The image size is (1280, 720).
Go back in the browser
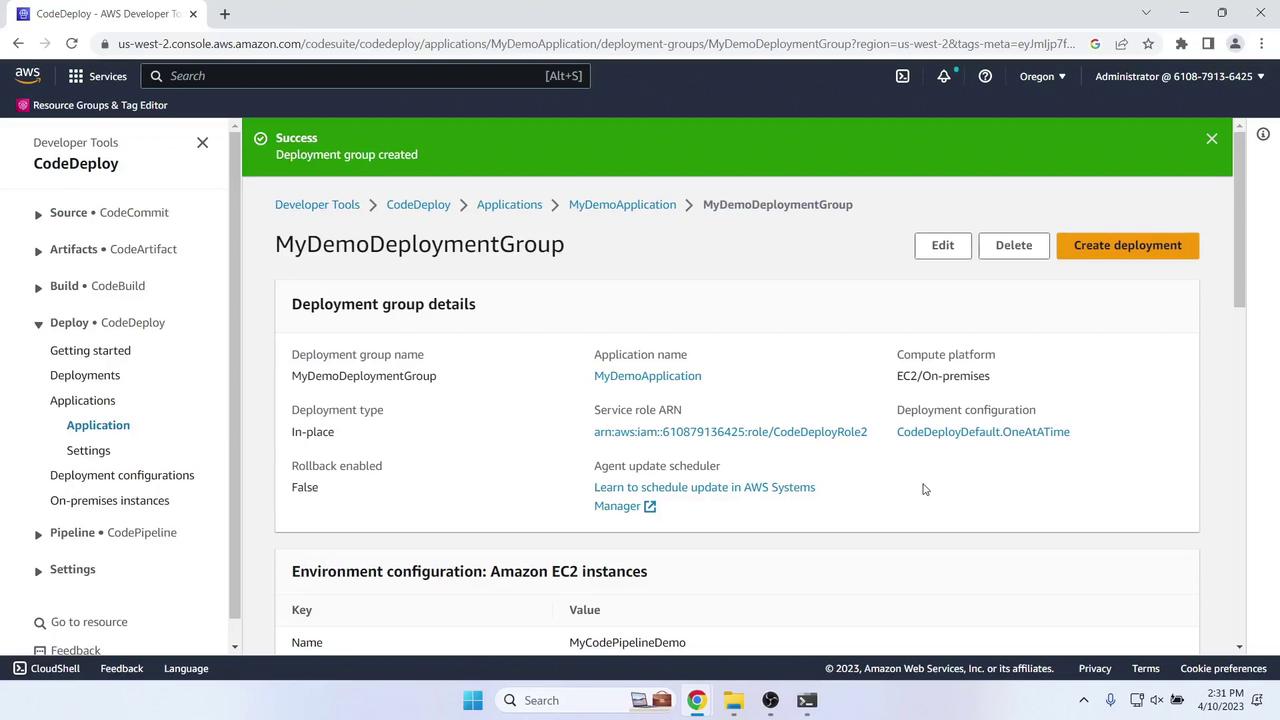[18, 44]
